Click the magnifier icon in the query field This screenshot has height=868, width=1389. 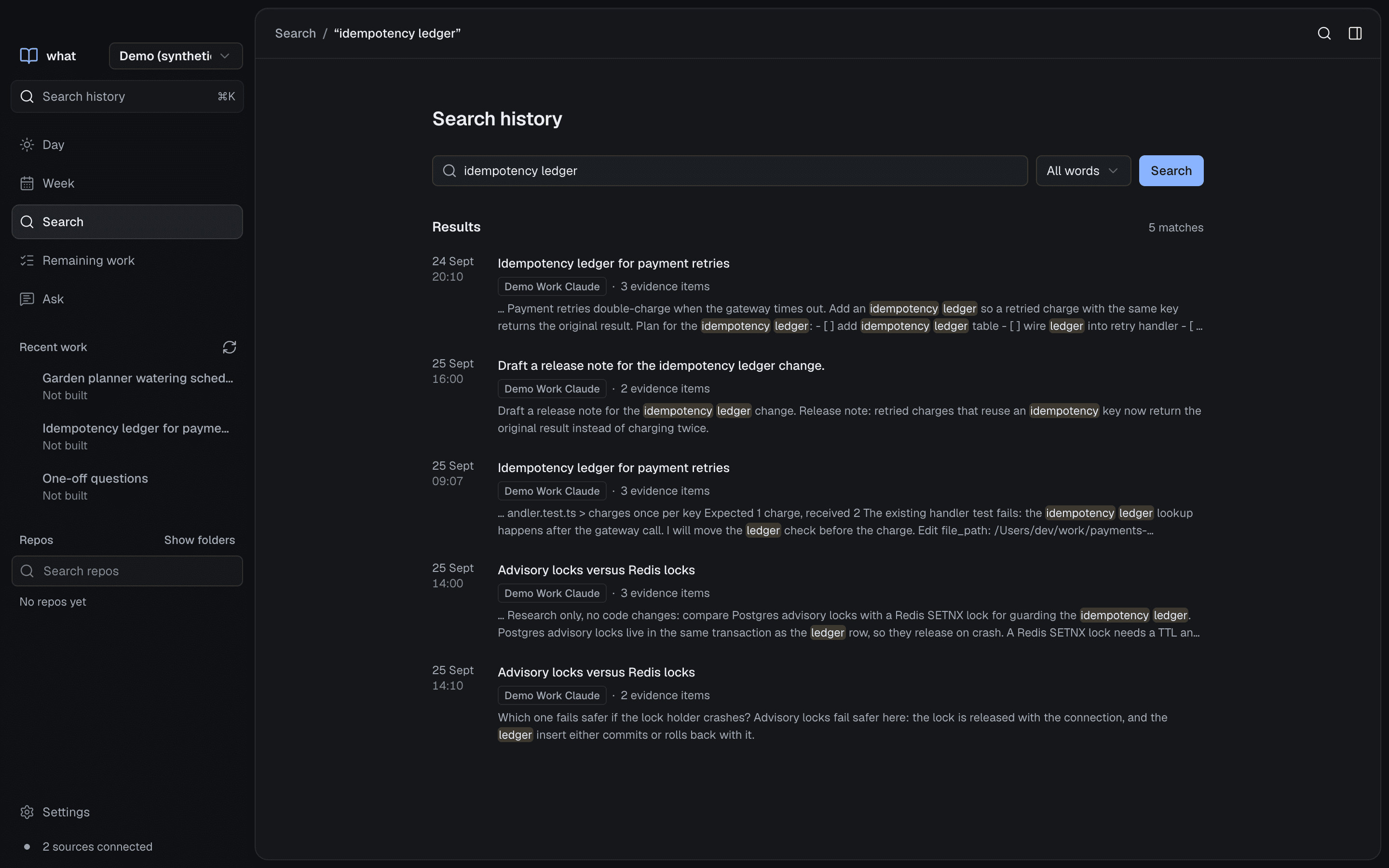tap(449, 171)
